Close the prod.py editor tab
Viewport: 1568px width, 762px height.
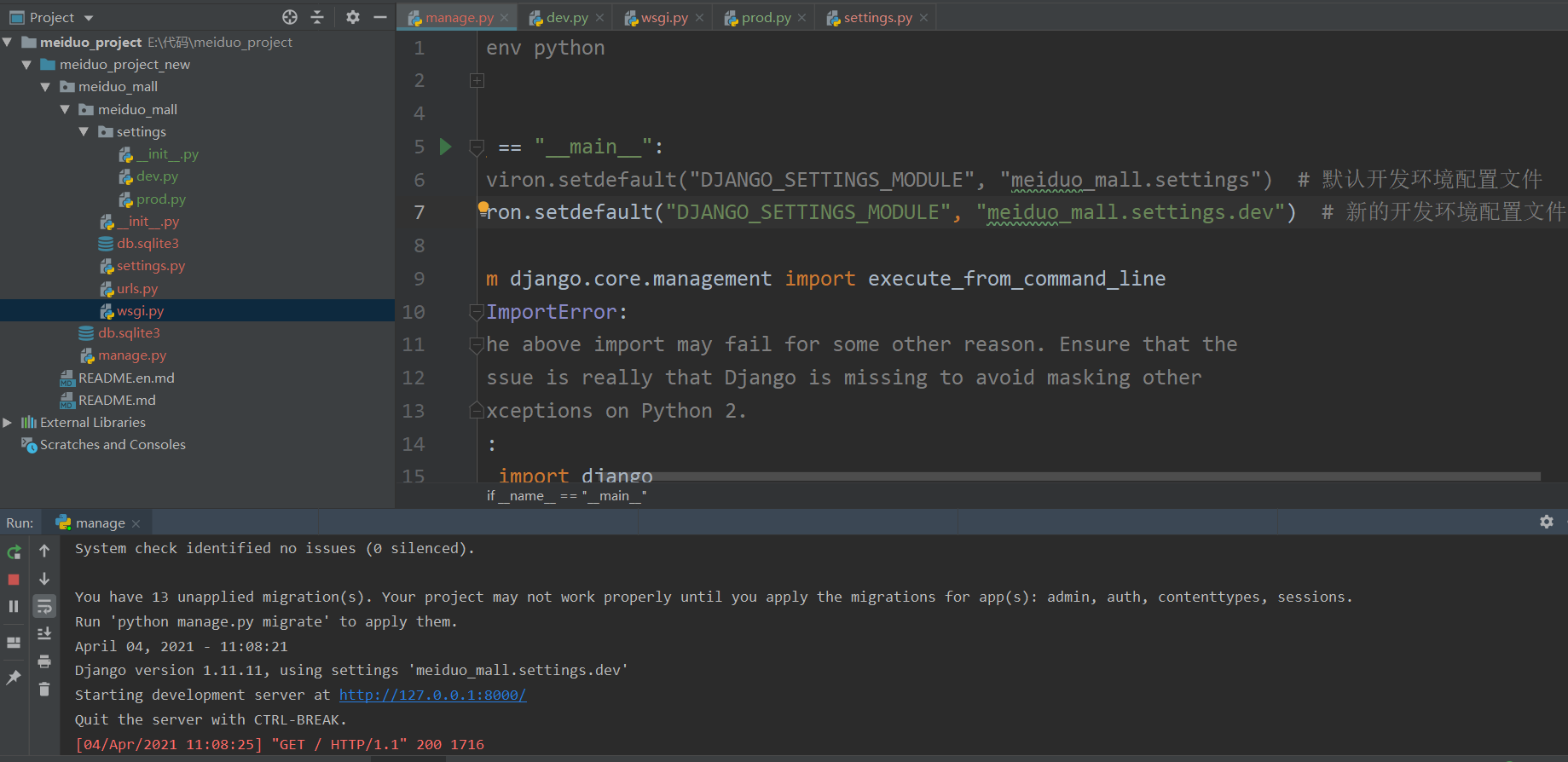tap(801, 18)
